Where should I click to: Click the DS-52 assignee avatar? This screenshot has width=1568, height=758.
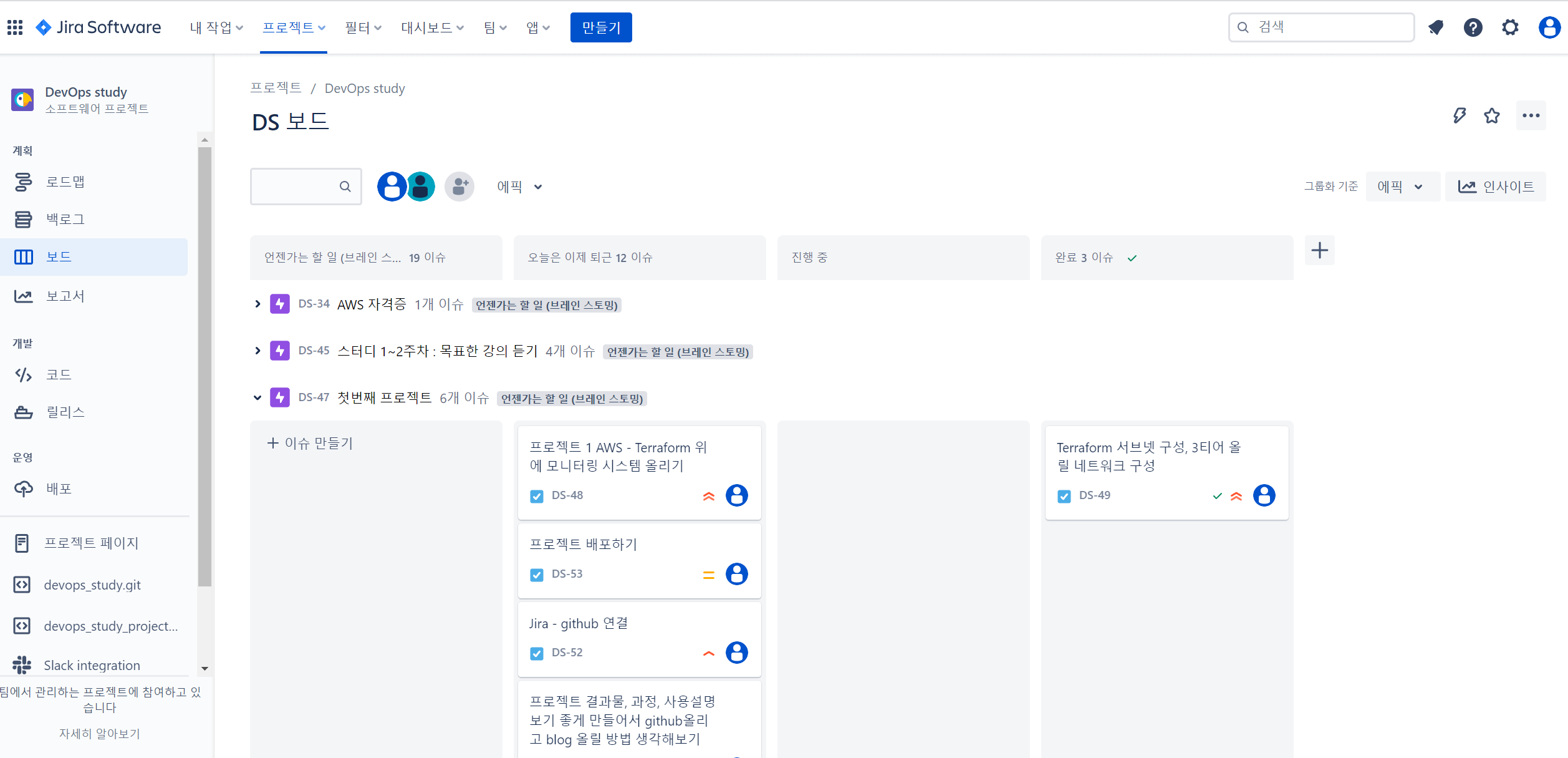(737, 653)
